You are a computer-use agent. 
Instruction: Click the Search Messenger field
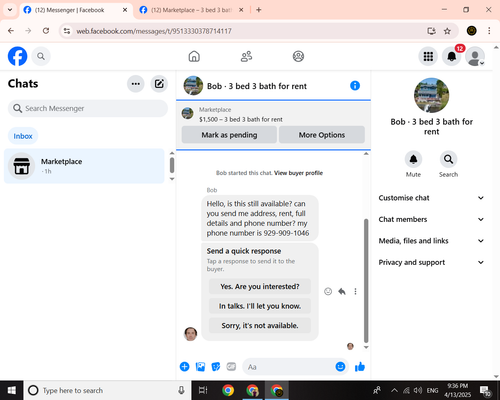tap(88, 108)
